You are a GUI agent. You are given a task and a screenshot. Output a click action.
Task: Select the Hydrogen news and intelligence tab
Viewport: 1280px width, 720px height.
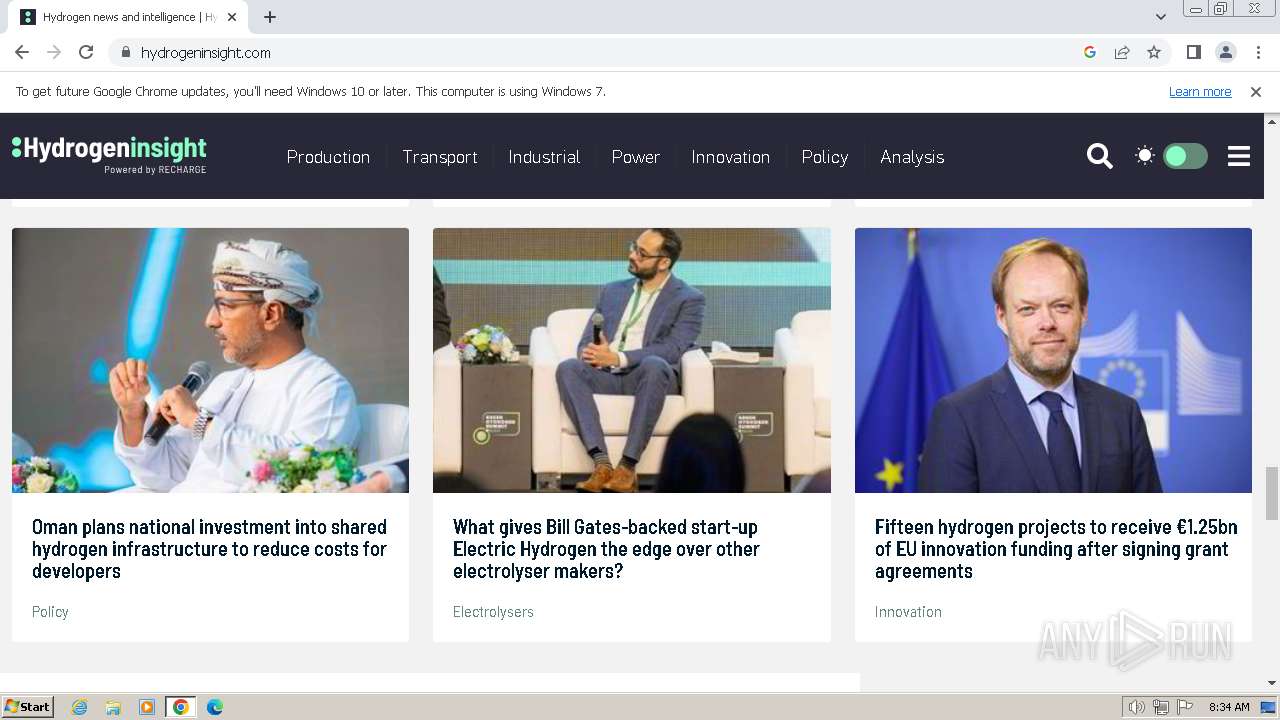(x=130, y=17)
